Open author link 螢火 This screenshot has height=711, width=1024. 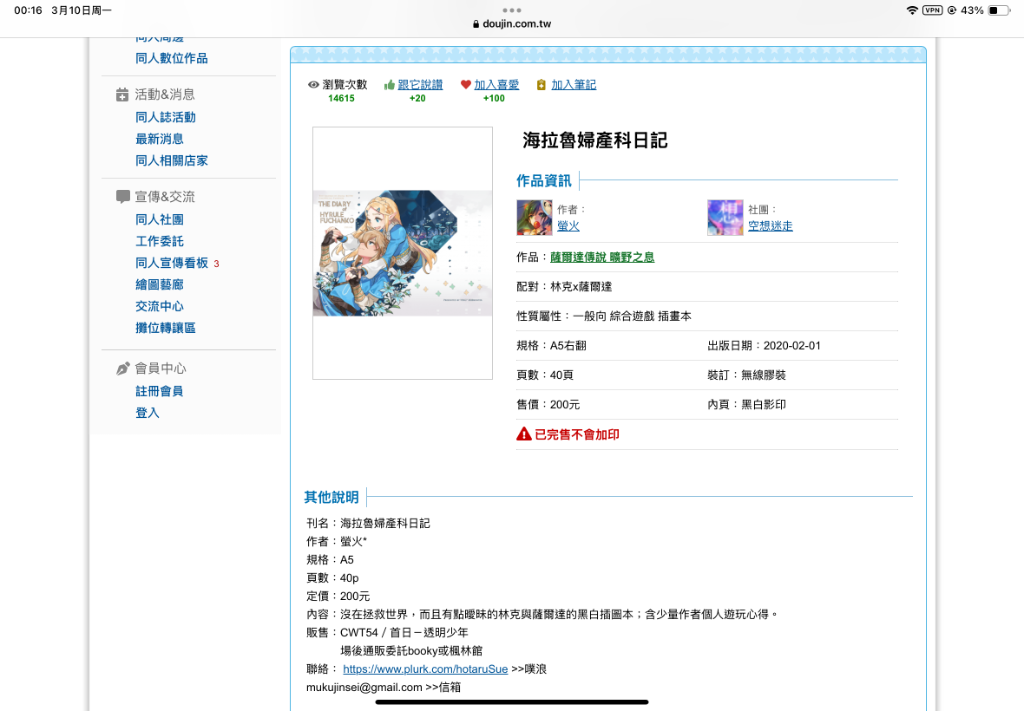click(568, 226)
